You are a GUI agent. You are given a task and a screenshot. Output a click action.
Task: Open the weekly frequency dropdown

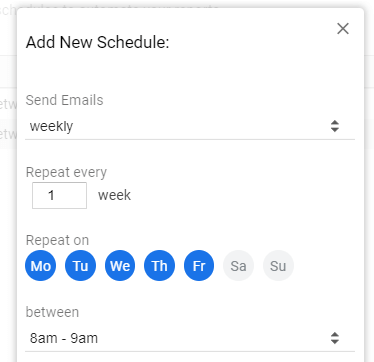click(190, 127)
